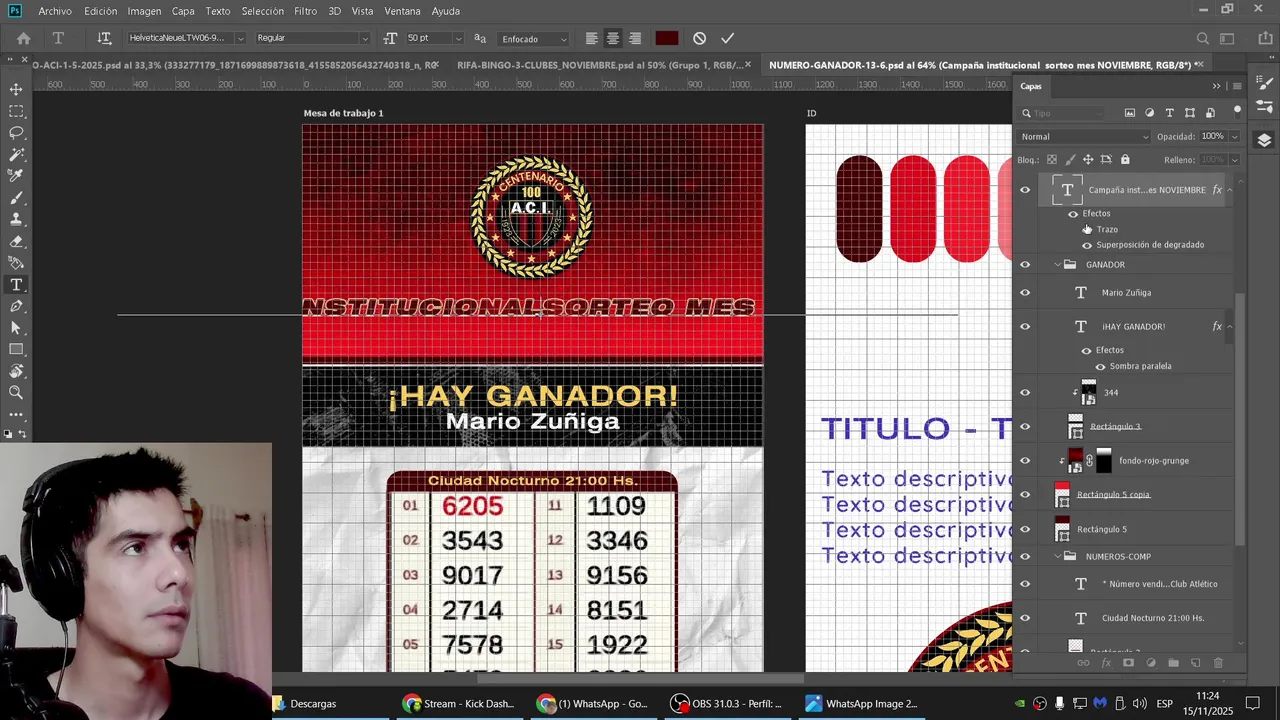1280x720 pixels.
Task: Open OBS 31.0.3 from the taskbar
Action: 727,704
